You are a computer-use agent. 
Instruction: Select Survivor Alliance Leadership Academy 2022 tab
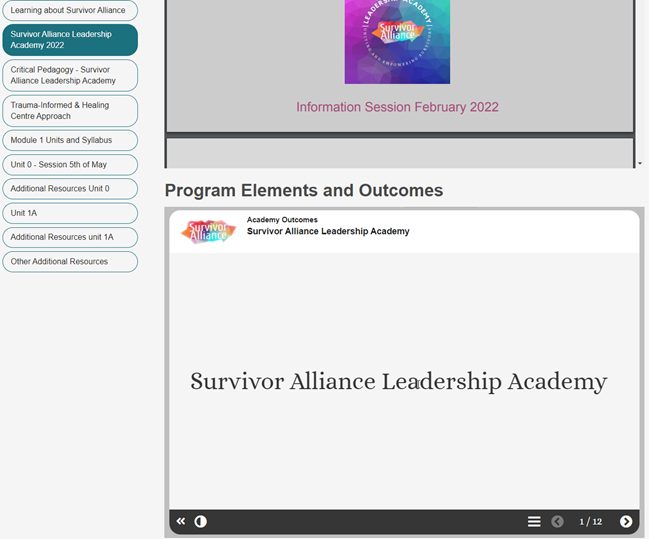70,40
